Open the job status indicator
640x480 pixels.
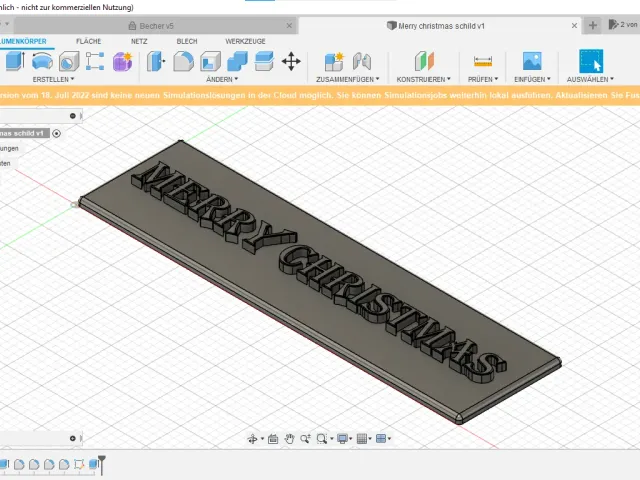pos(624,25)
